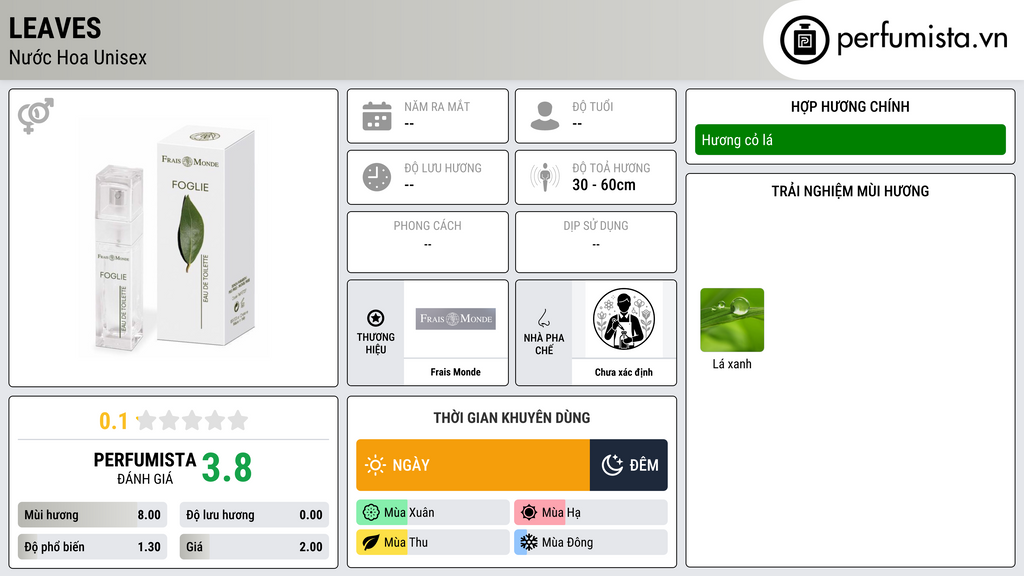Click the sillage icon for Độ toả hương

[x=545, y=177]
